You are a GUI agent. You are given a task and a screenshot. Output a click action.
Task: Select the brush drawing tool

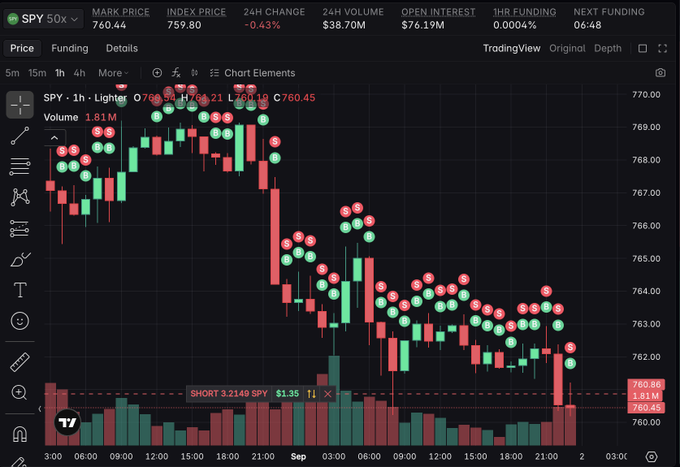20,259
